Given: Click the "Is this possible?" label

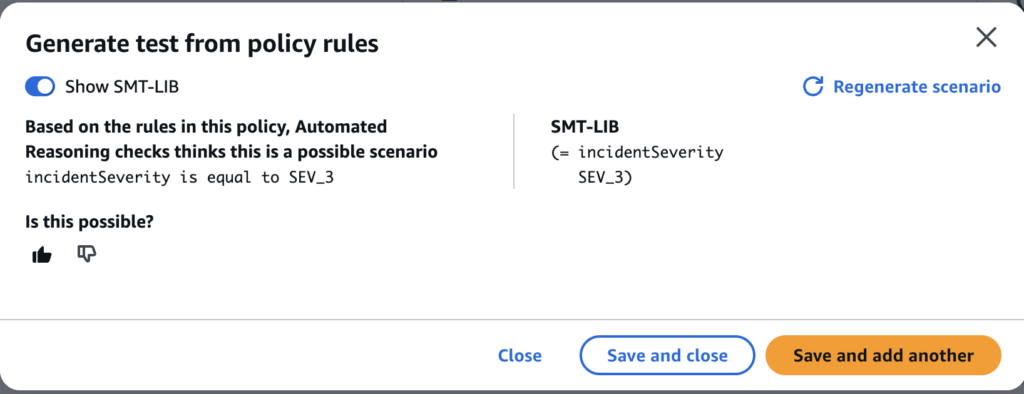Looking at the screenshot, I should pos(89,222).
